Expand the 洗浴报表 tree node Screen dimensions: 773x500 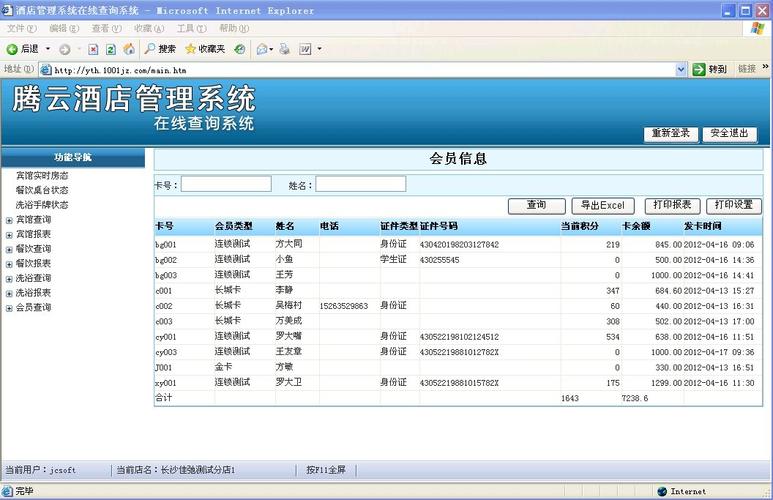pos(9,294)
